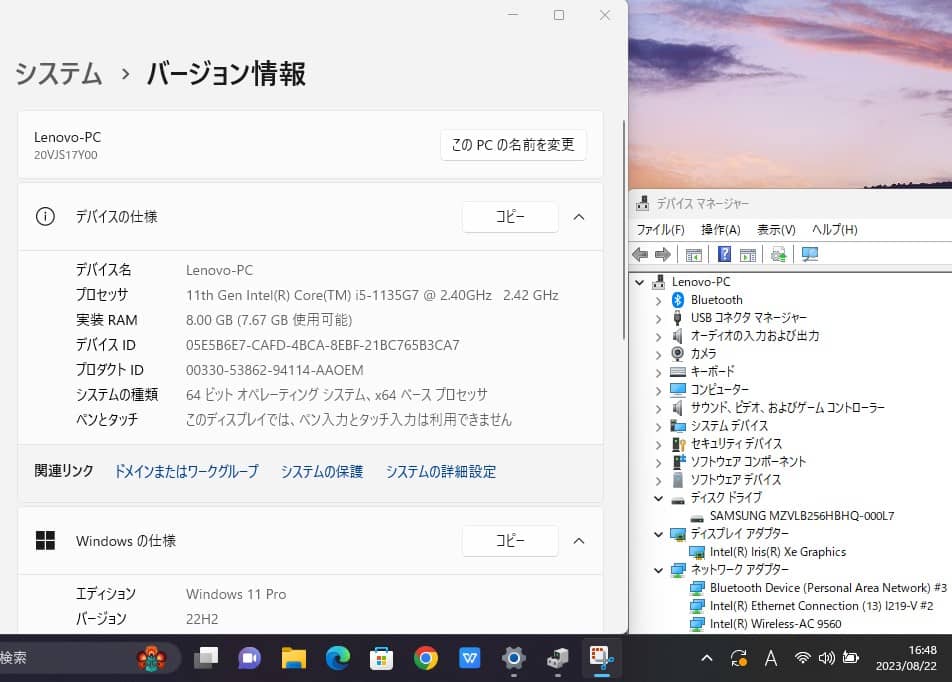Launch Google Chrome from the taskbar

426,658
